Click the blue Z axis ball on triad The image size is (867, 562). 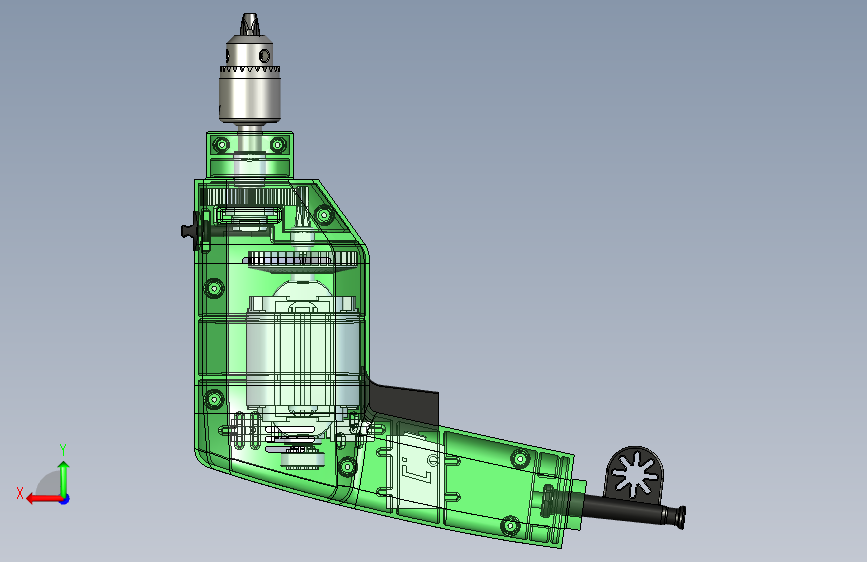point(65,499)
